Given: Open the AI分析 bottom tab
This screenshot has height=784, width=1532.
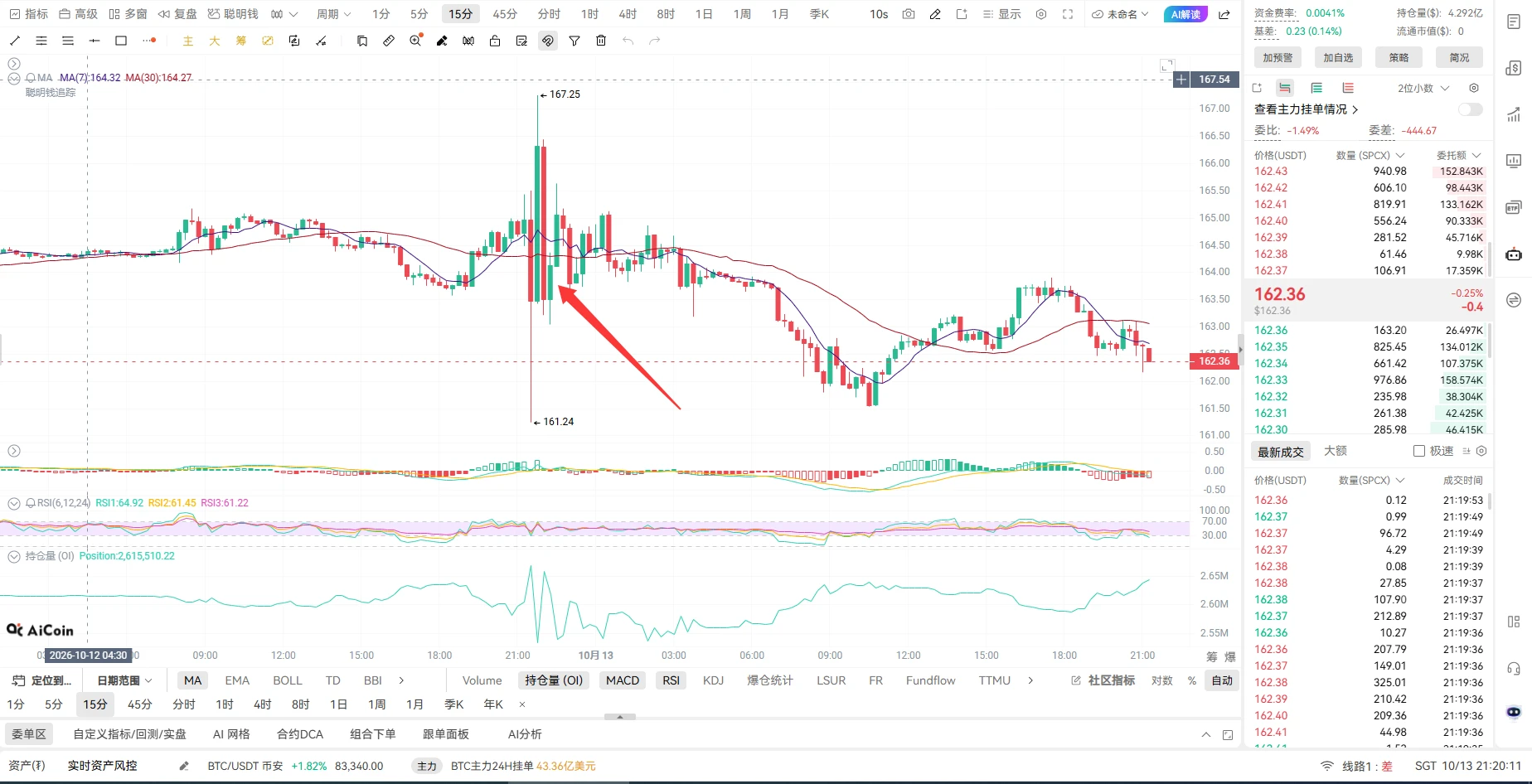Looking at the screenshot, I should 525,734.
